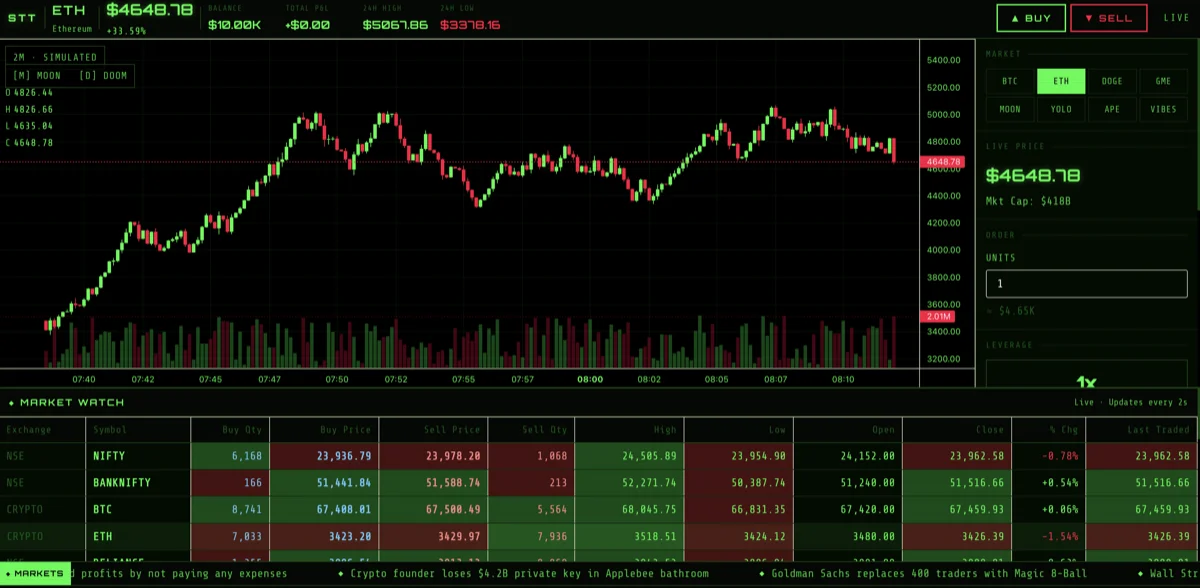Click the % Chg column header
This screenshot has height=588, width=1200.
(1049, 430)
